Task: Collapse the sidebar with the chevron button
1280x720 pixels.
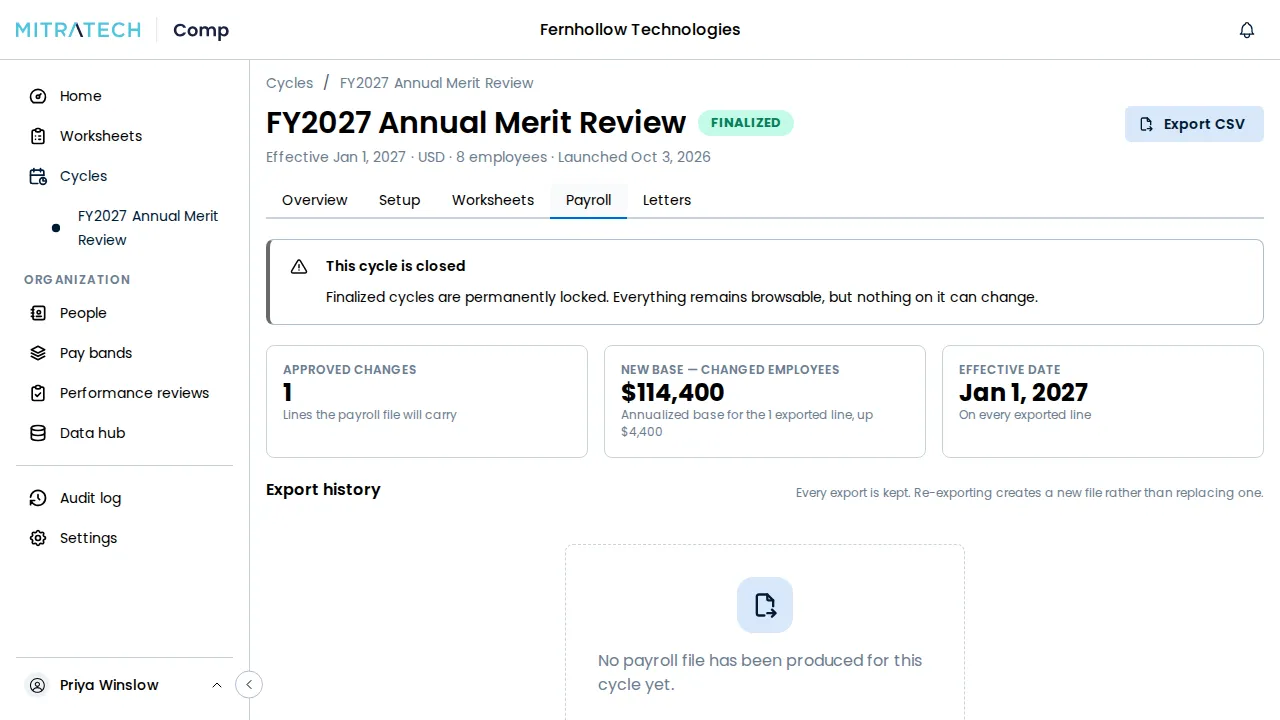Action: click(249, 685)
